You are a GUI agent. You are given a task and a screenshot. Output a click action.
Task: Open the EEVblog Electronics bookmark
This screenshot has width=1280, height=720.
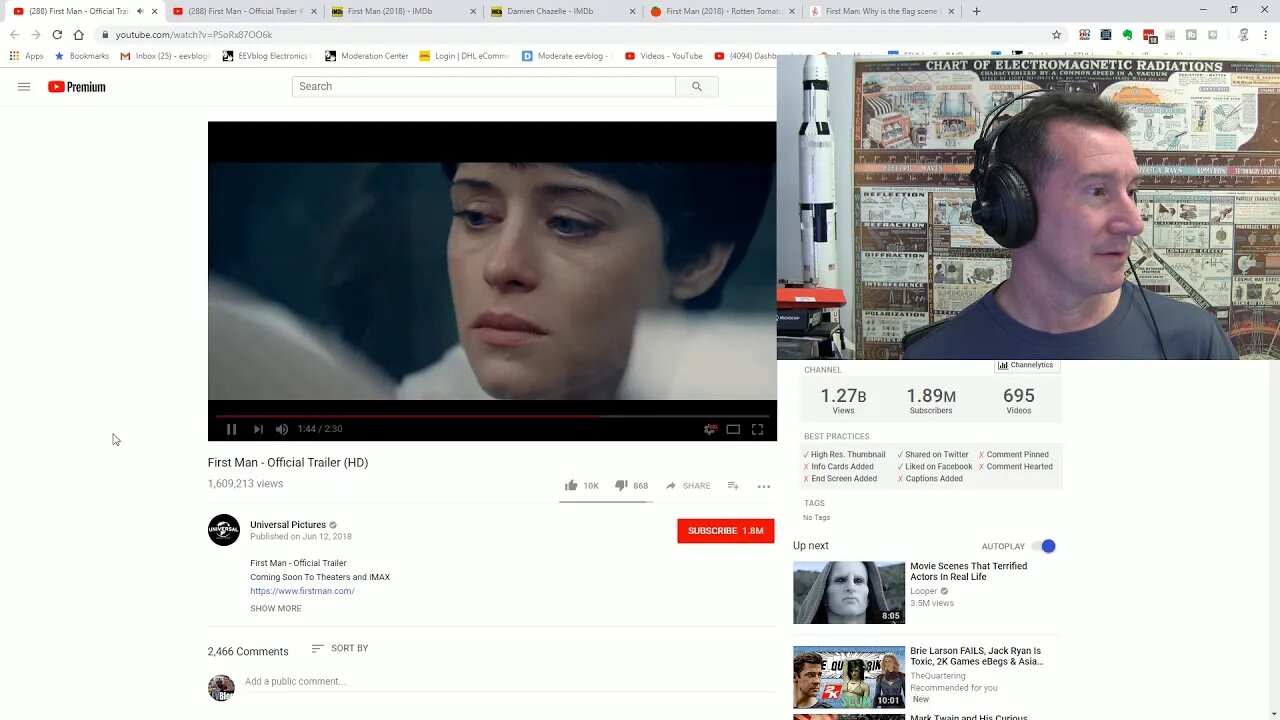[x=267, y=56]
